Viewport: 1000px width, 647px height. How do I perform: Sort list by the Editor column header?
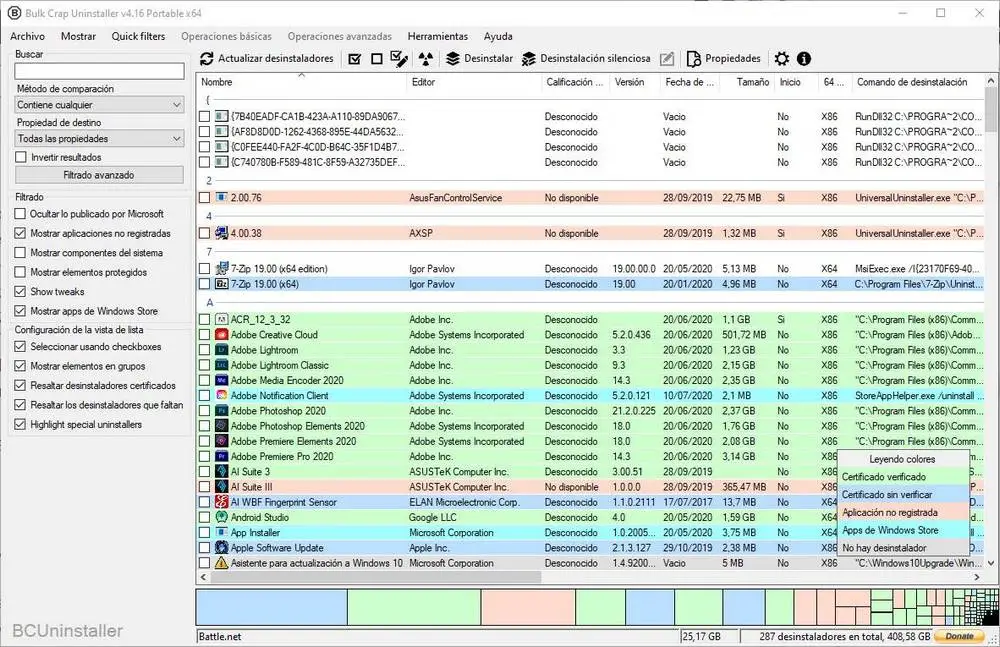click(x=474, y=82)
